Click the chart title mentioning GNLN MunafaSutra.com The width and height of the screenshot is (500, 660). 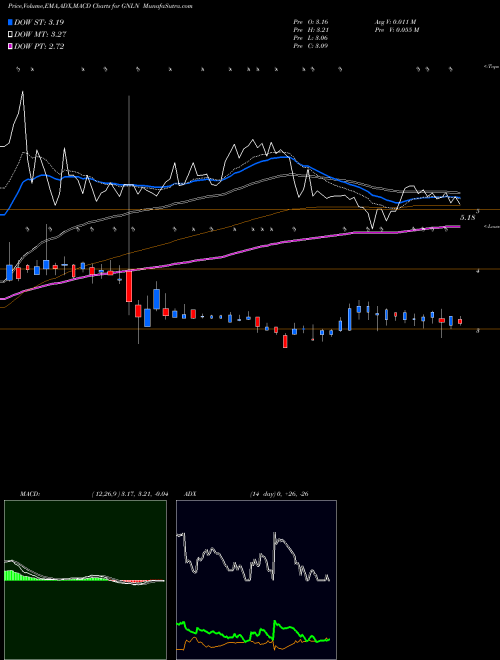click(x=100, y=6)
